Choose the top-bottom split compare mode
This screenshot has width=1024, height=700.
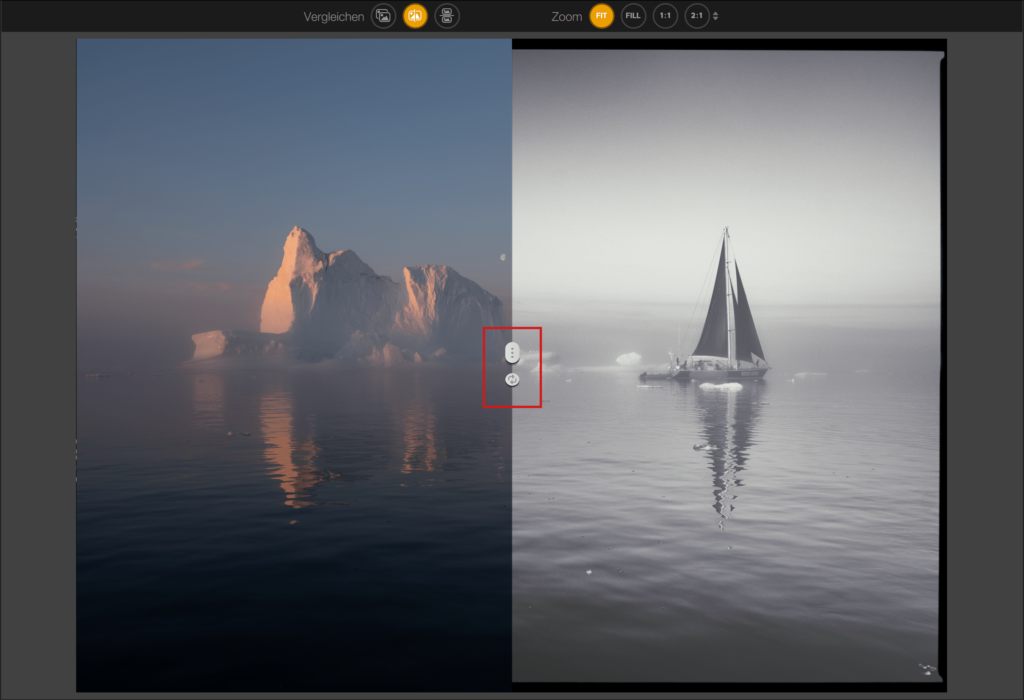(x=447, y=16)
